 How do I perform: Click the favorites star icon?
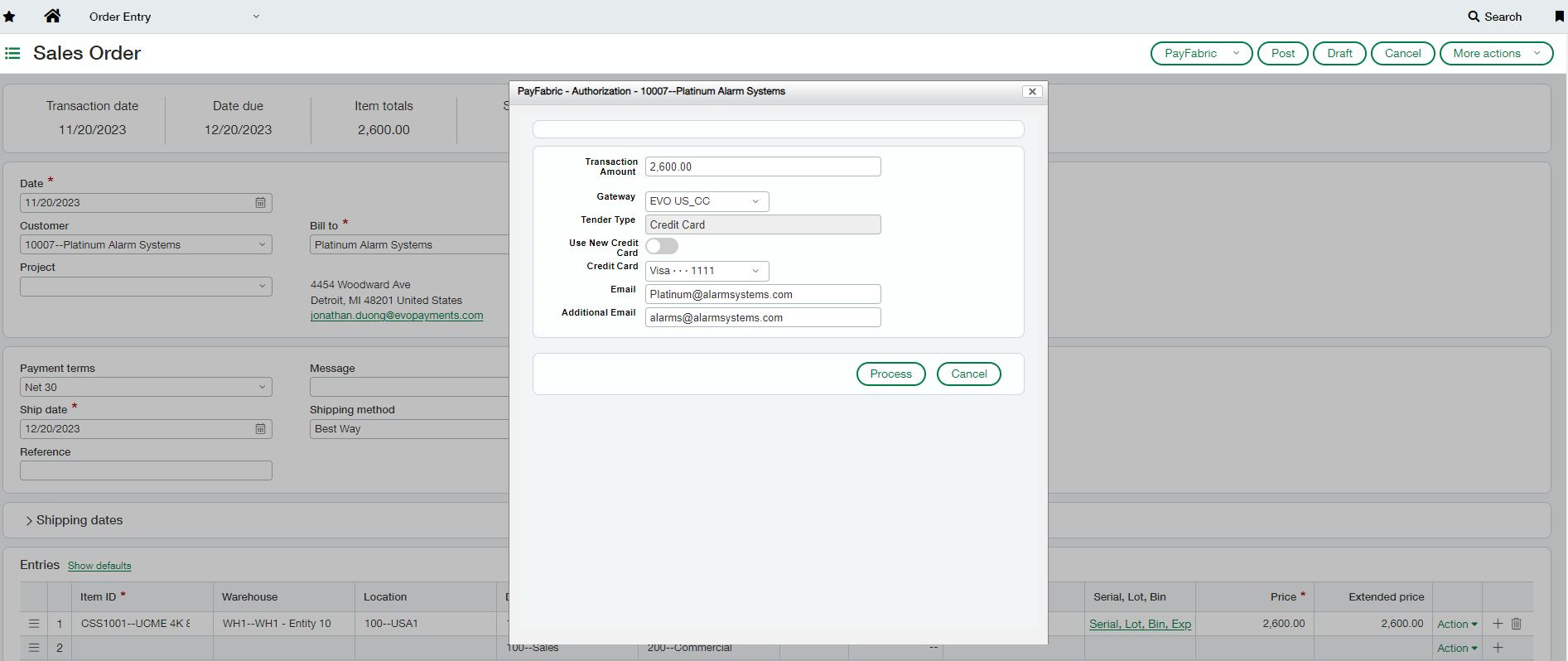coord(9,17)
